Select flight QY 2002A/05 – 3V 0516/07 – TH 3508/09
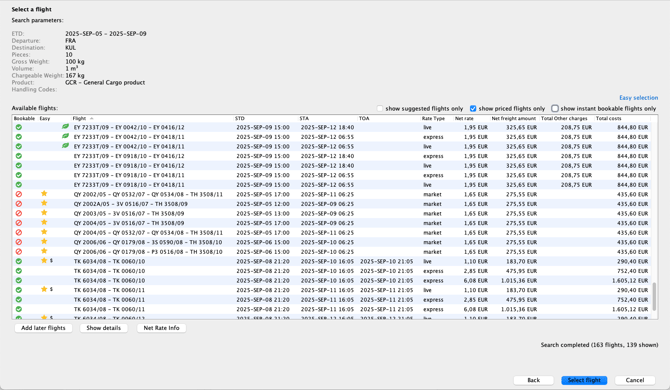The image size is (670, 390). point(332,204)
